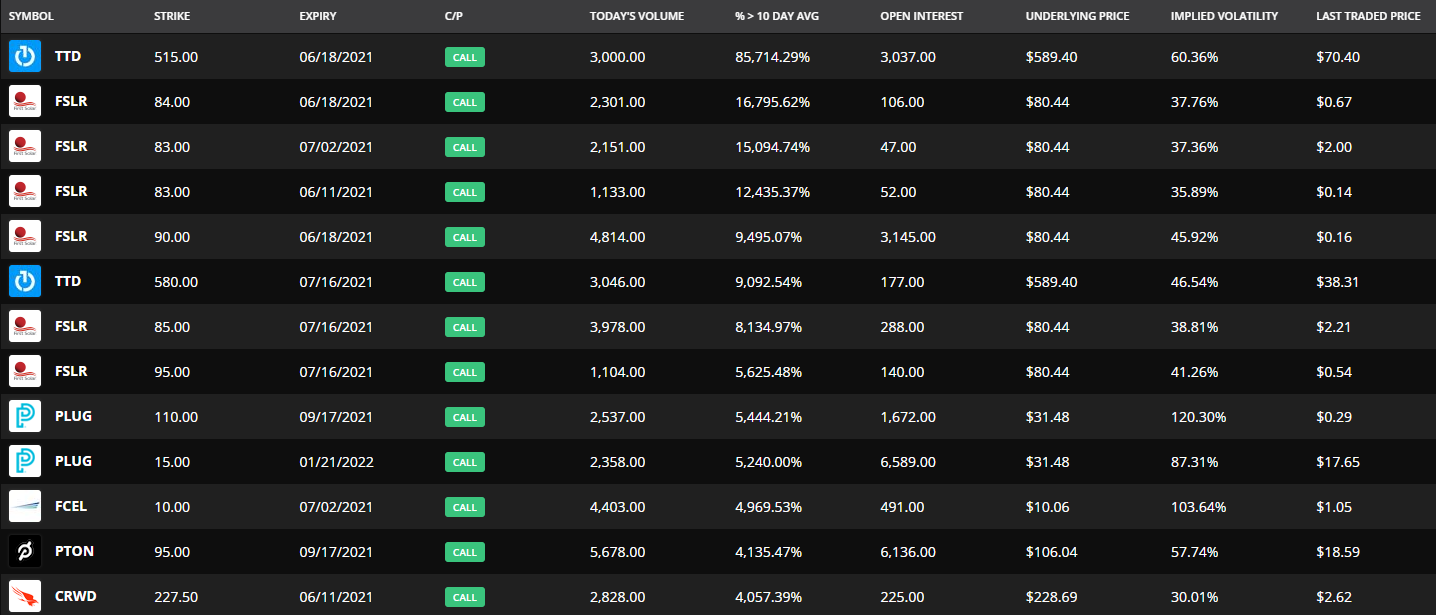1436x615 pixels.
Task: Sort by IMPLIED VOLATILITY header
Action: pyautogui.click(x=1225, y=17)
